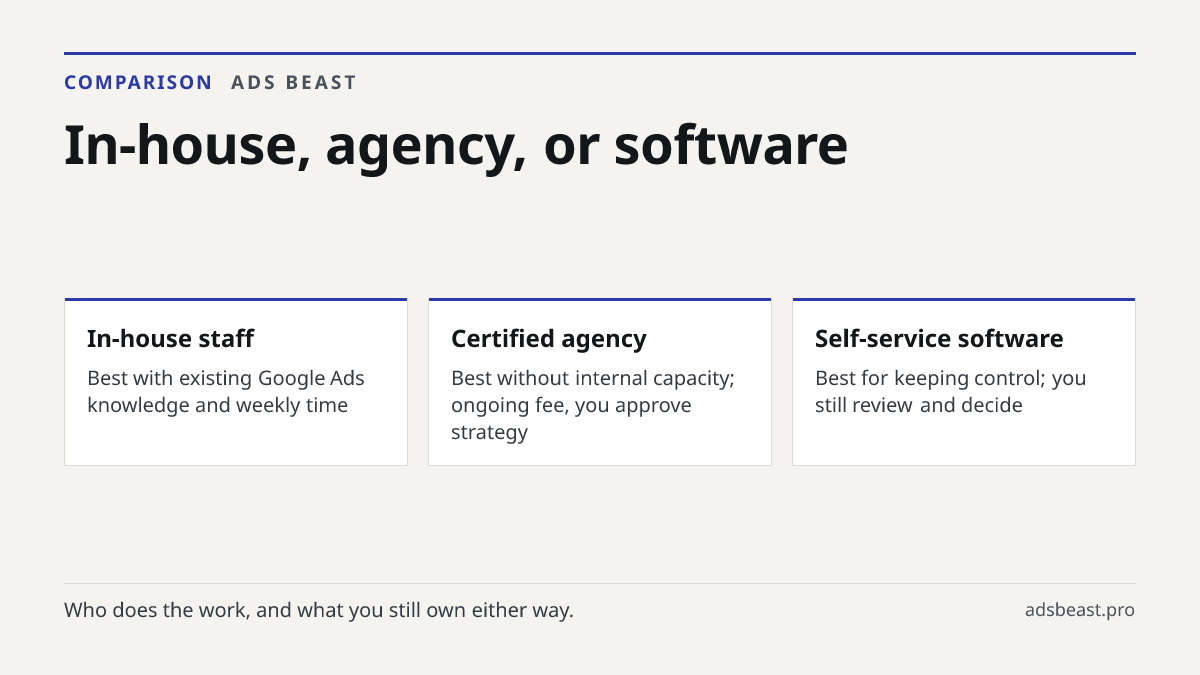The height and width of the screenshot is (675, 1200).
Task: Open the adsbeast.pro link
Action: pos(1080,610)
